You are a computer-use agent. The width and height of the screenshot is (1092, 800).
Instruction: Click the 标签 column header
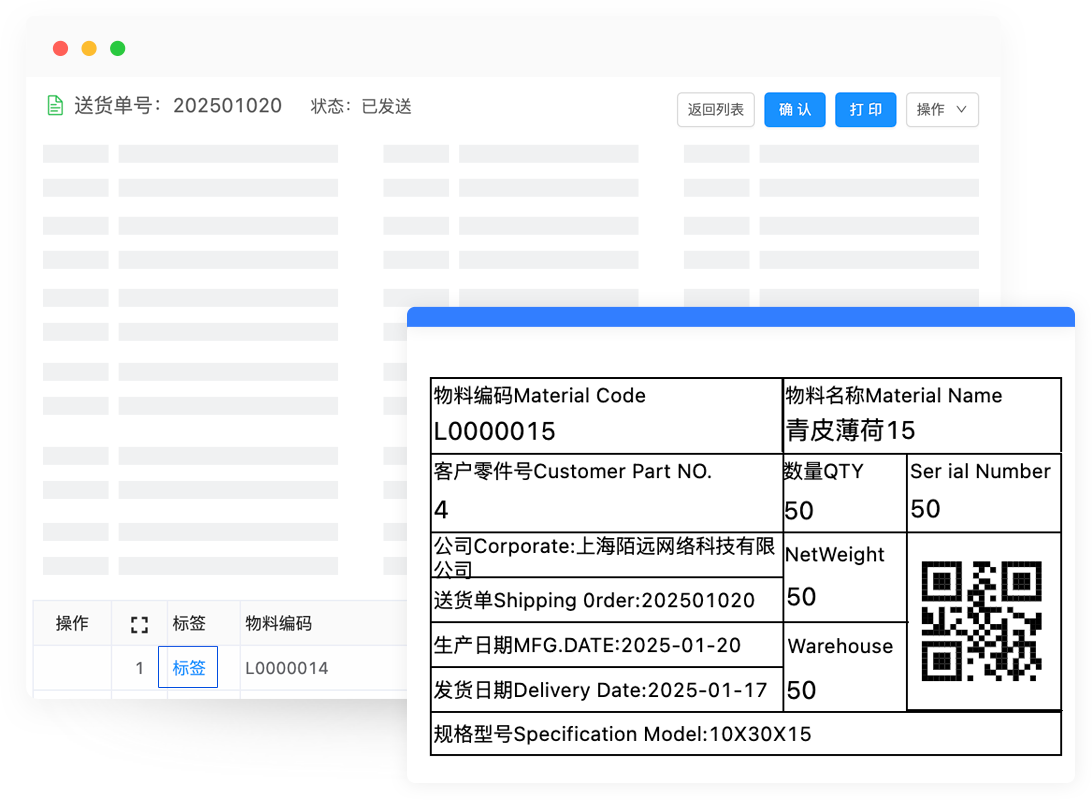coord(189,623)
